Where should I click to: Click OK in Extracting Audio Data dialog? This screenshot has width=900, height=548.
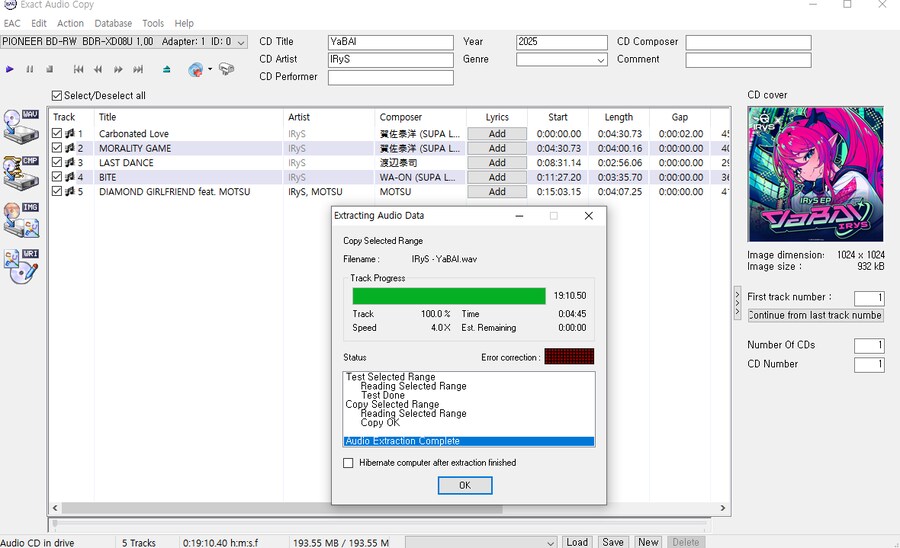(465, 485)
